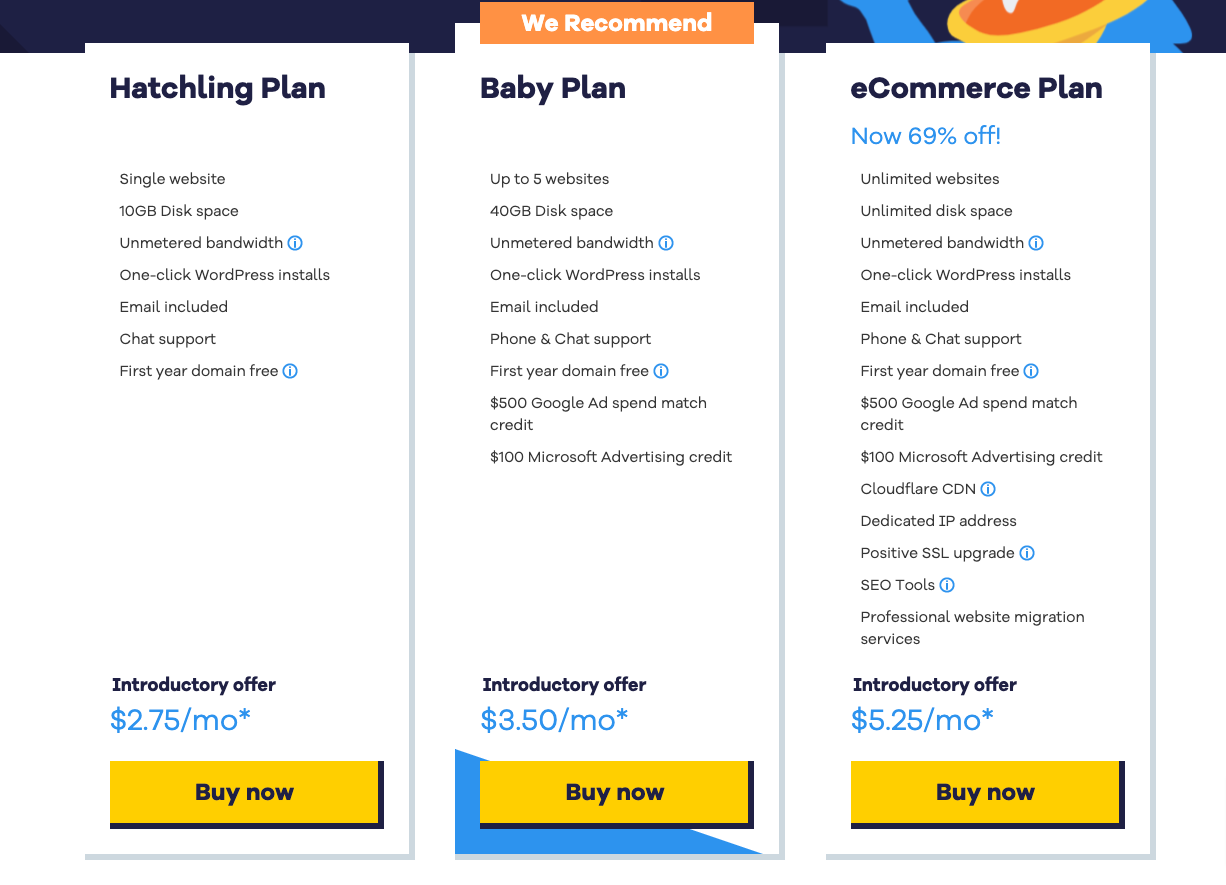Screen dimensions: 1226x885
Task: Click the info icon next to SEO Tools
Action: coord(946,584)
